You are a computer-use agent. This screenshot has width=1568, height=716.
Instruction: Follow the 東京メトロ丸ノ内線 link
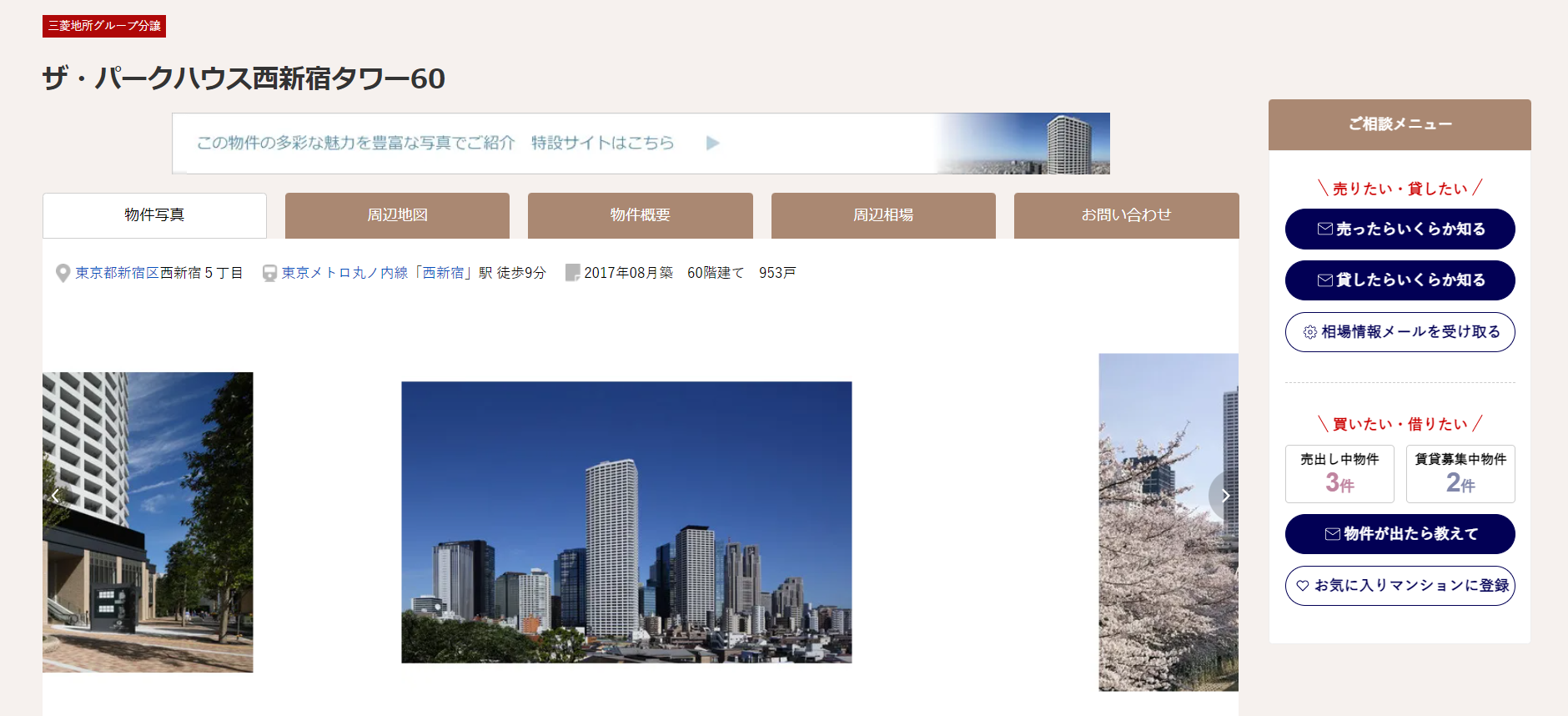point(344,273)
